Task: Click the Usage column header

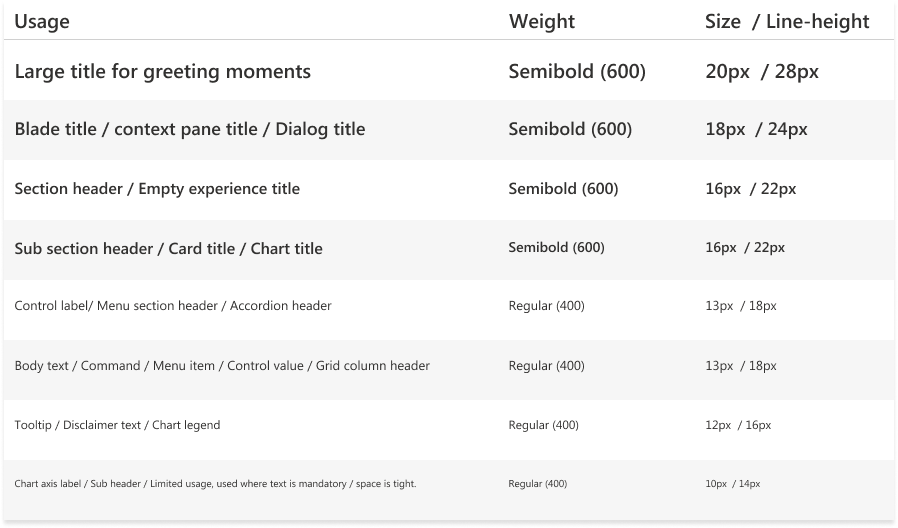Action: 42,21
